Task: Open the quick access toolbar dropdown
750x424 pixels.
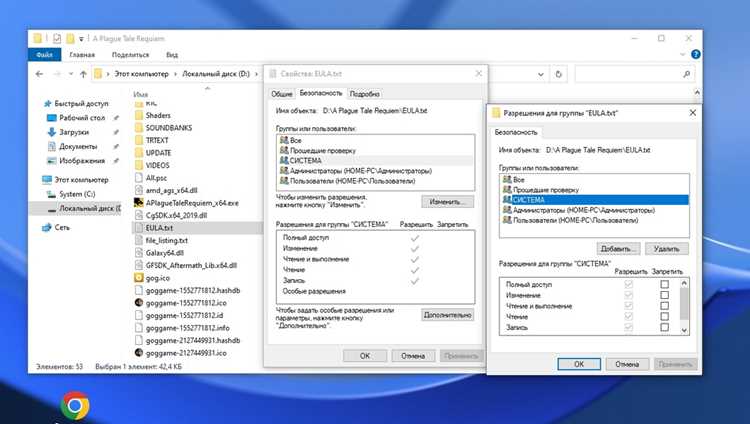Action: point(81,39)
